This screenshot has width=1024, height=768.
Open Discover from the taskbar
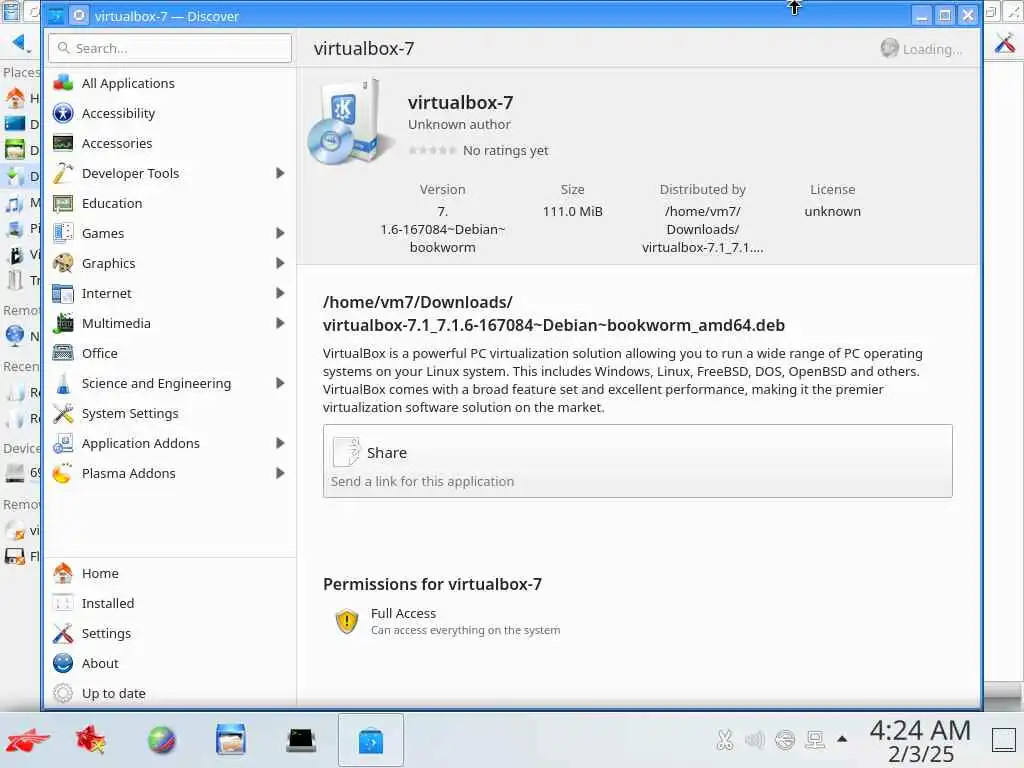[370, 741]
